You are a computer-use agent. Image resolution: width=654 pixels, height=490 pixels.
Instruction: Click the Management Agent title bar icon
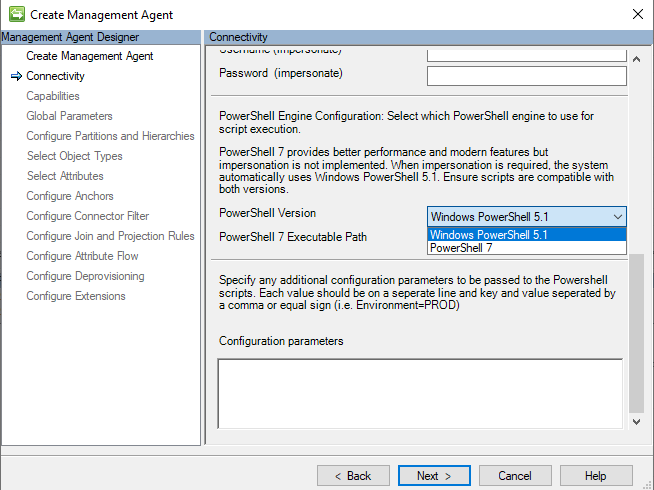coord(15,14)
